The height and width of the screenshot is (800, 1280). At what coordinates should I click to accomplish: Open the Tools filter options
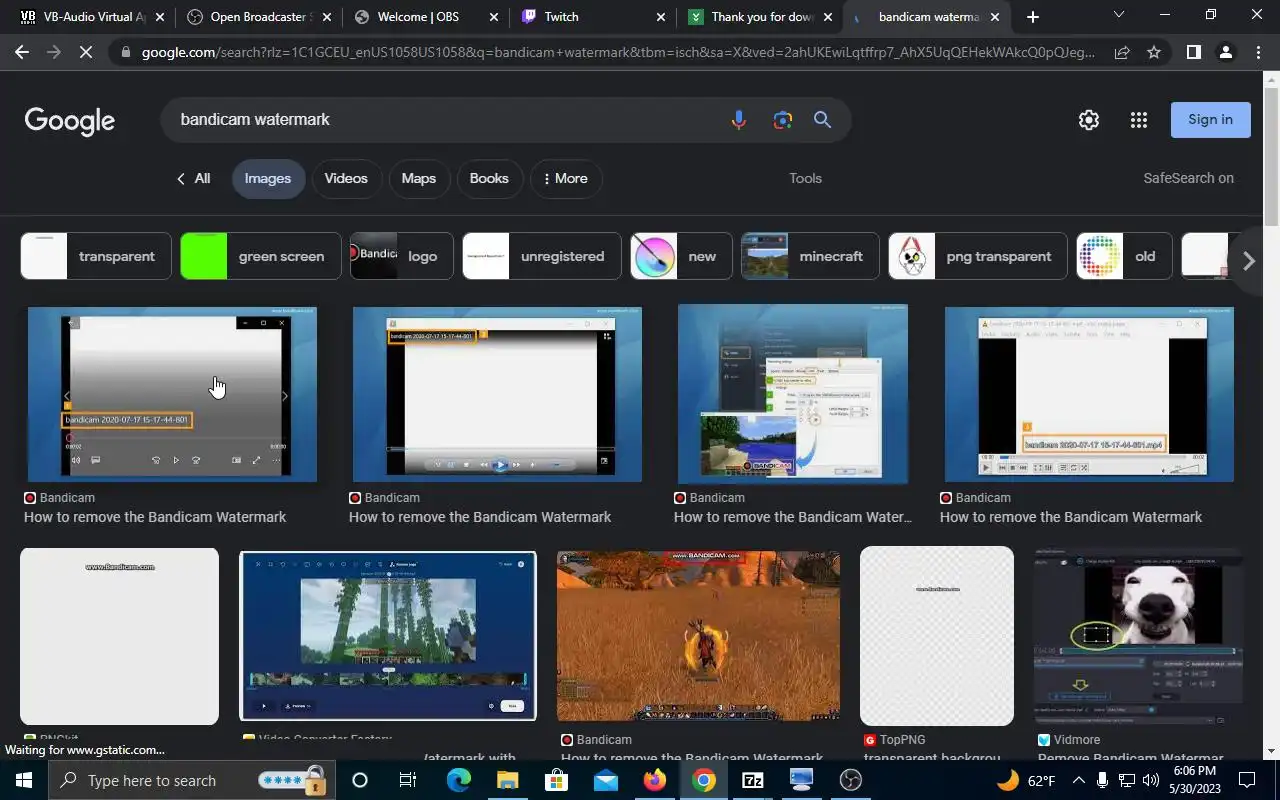pos(805,178)
